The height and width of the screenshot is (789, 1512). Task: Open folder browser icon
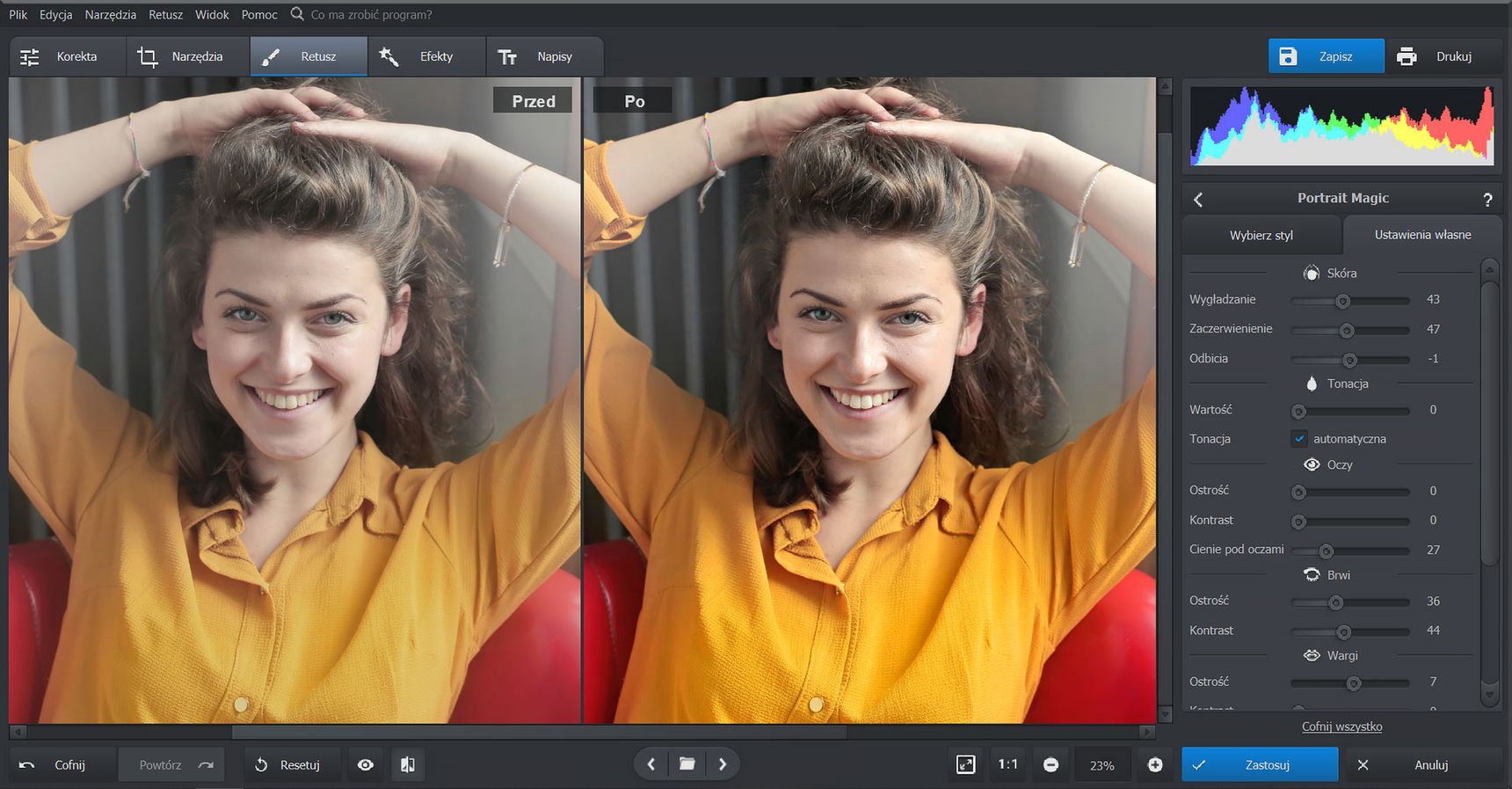tap(687, 763)
